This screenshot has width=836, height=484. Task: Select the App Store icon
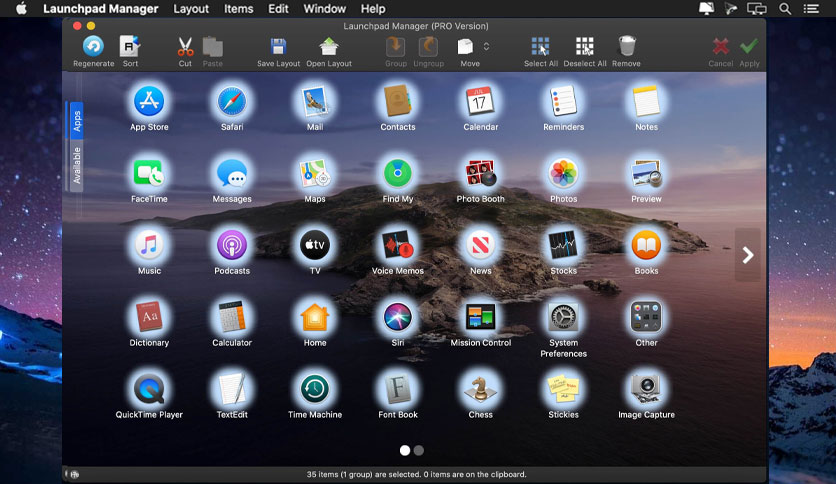149,101
